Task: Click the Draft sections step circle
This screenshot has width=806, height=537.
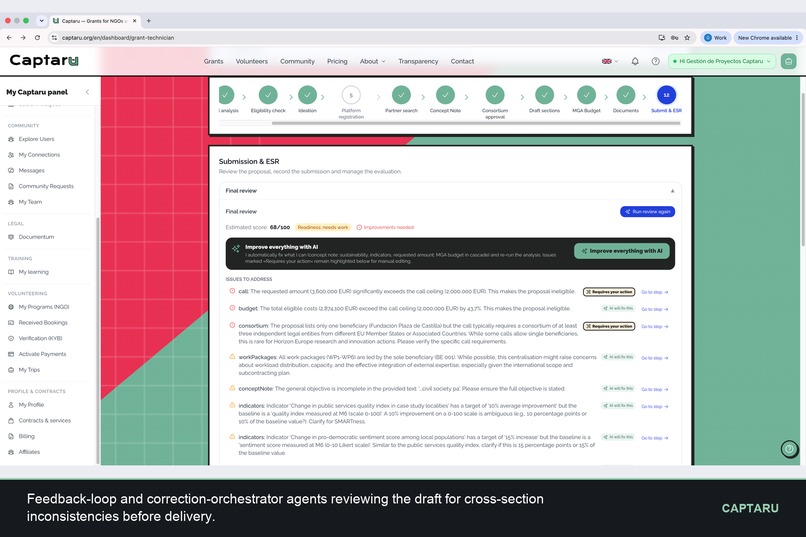Action: pos(544,95)
